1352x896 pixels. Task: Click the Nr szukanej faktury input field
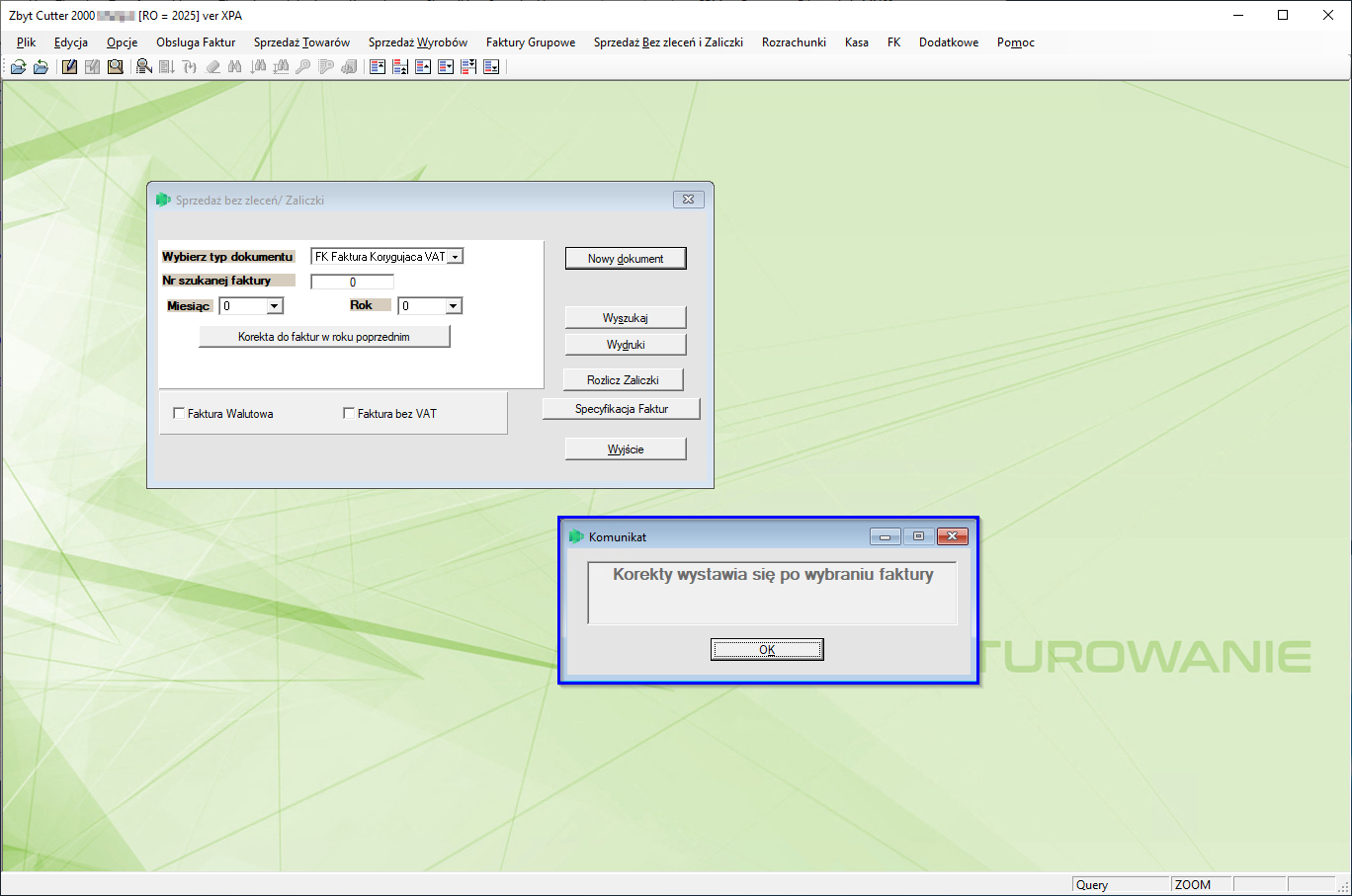tap(352, 282)
